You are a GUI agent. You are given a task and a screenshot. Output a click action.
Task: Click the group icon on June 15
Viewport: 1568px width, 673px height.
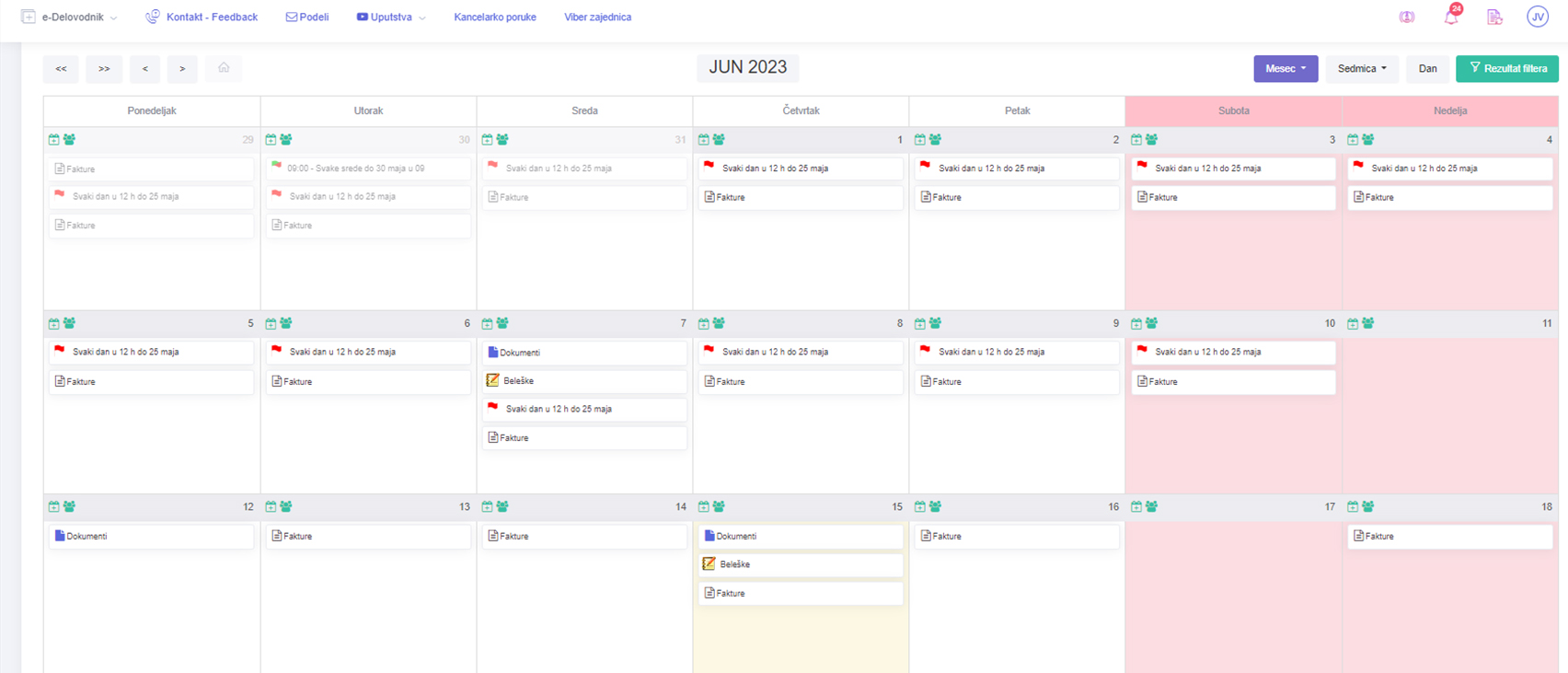[719, 507]
